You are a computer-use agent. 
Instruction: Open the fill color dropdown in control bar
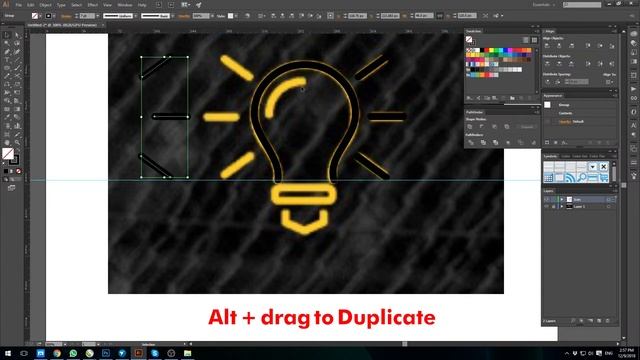pos(40,16)
